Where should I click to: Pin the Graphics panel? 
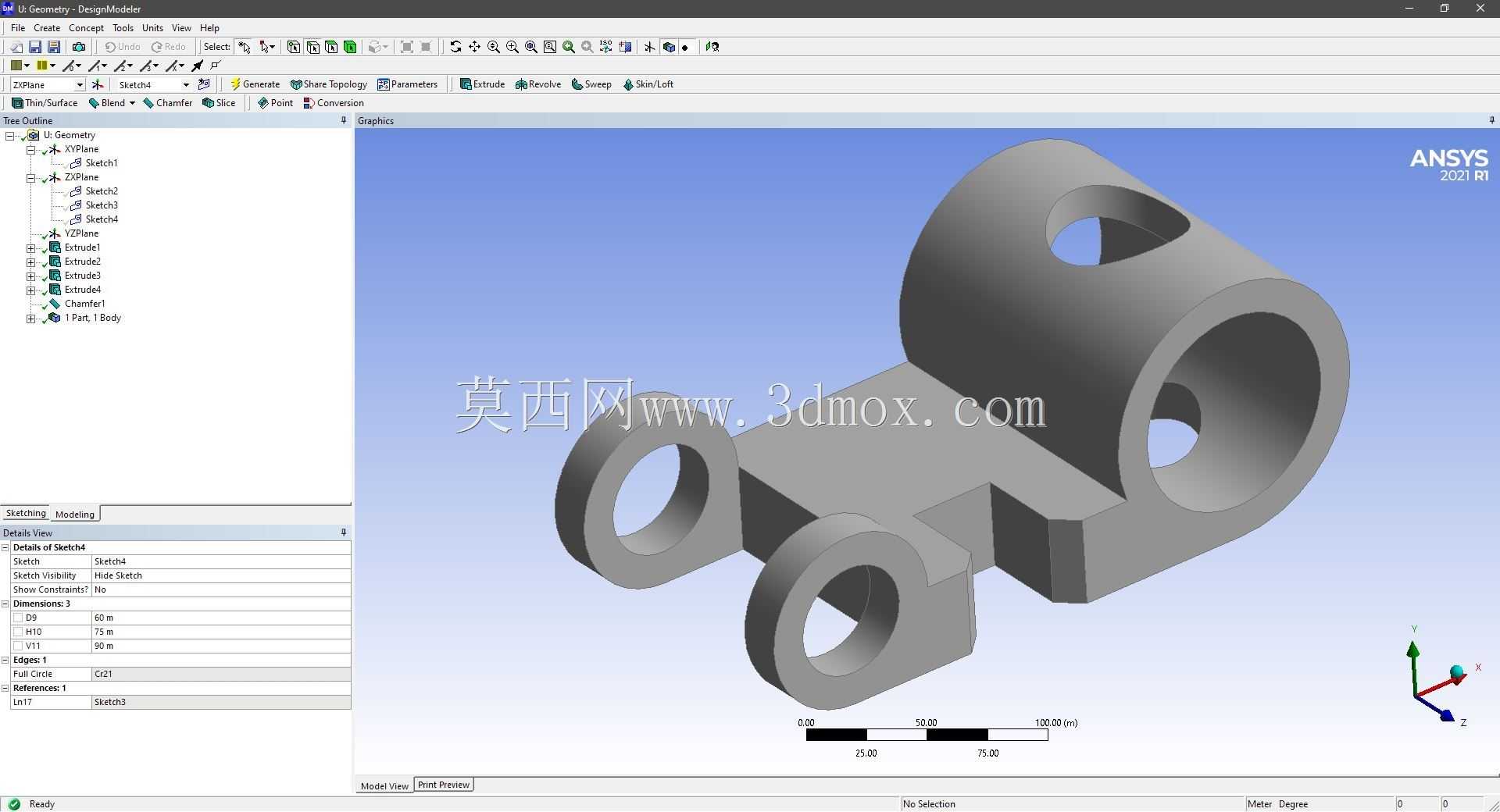point(1491,120)
